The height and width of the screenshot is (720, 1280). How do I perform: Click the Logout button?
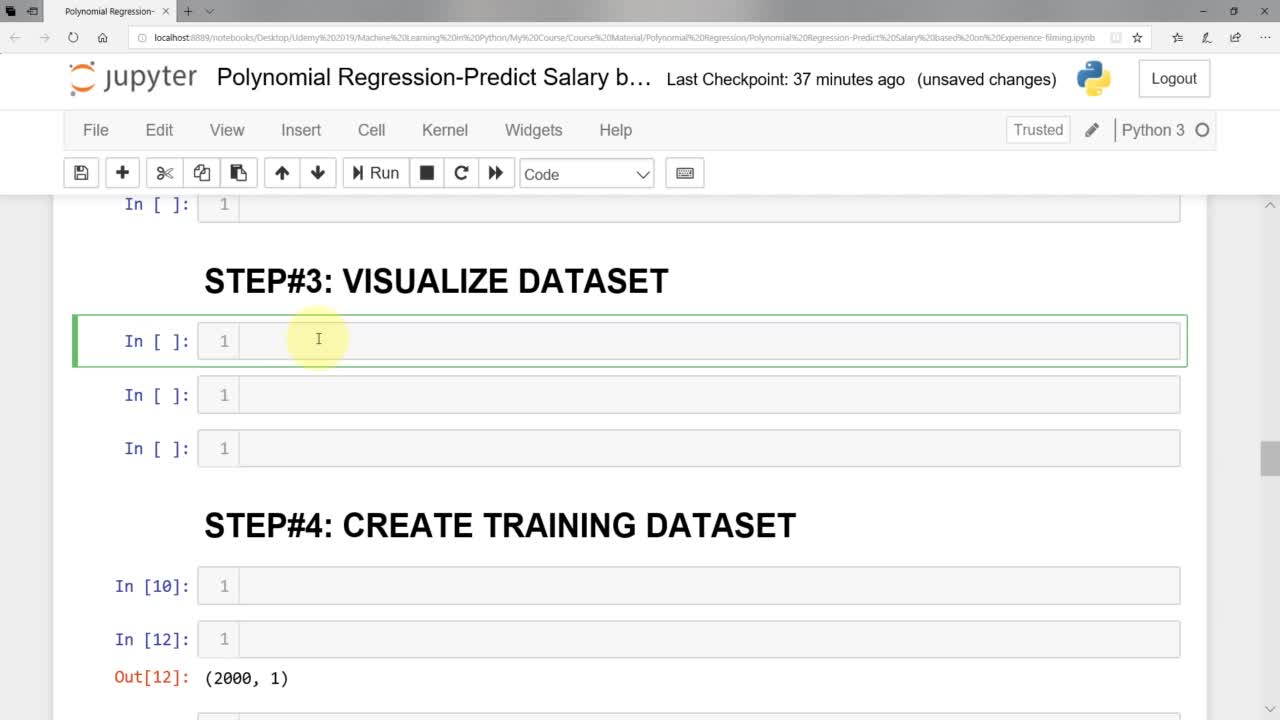tap(1174, 78)
